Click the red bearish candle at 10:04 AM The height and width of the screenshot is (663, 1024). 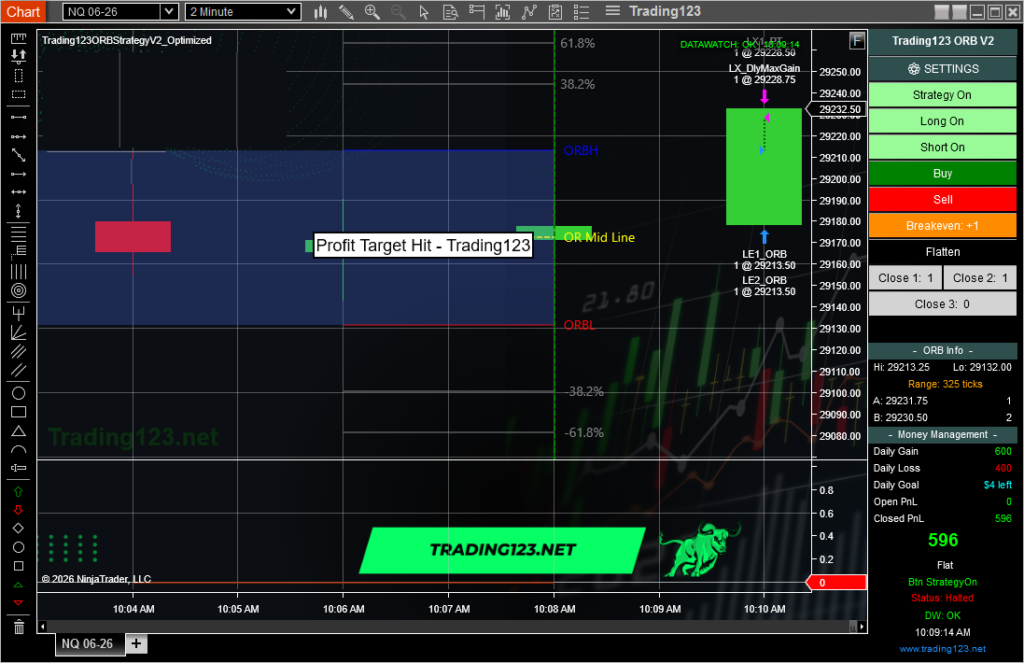click(133, 236)
